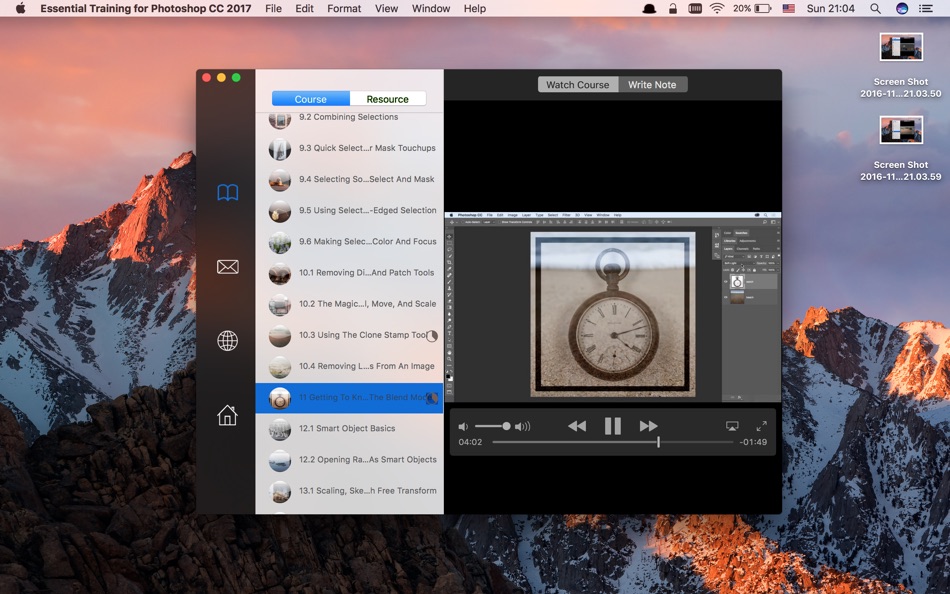Click the hat icon in menu bar

pos(649,8)
